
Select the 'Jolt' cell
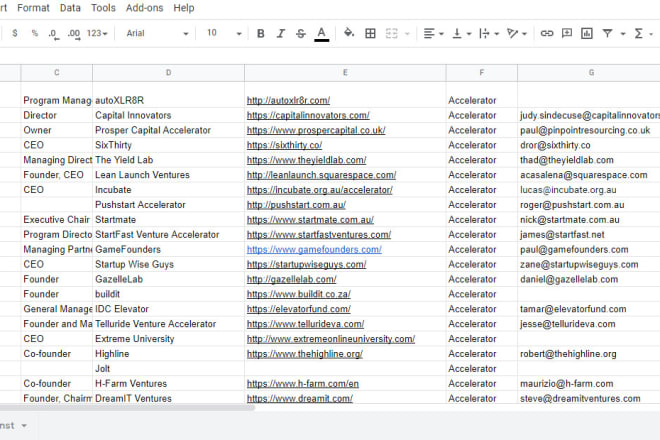pos(168,369)
